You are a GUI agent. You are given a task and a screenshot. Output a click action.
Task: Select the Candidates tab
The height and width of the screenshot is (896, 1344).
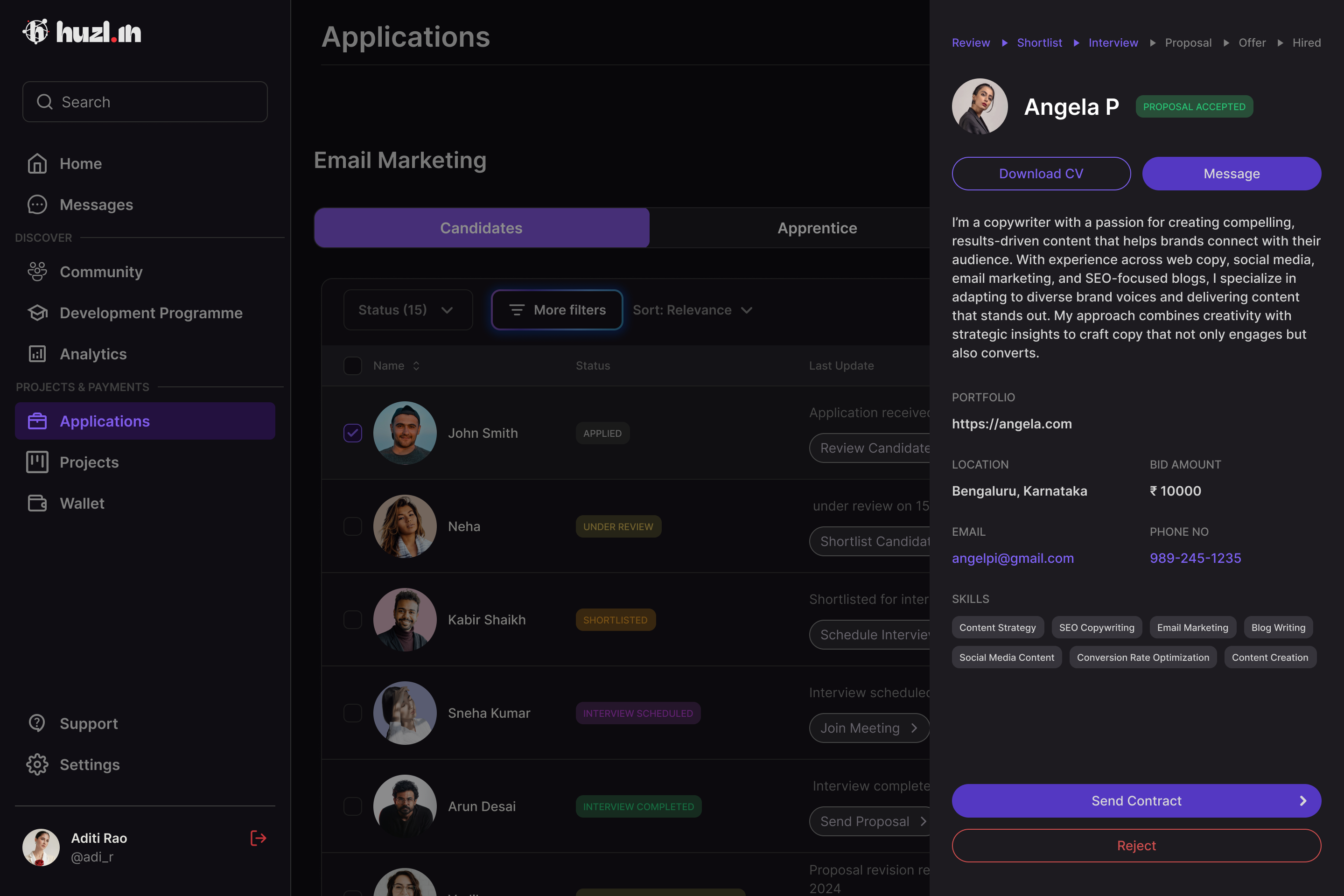click(x=481, y=228)
